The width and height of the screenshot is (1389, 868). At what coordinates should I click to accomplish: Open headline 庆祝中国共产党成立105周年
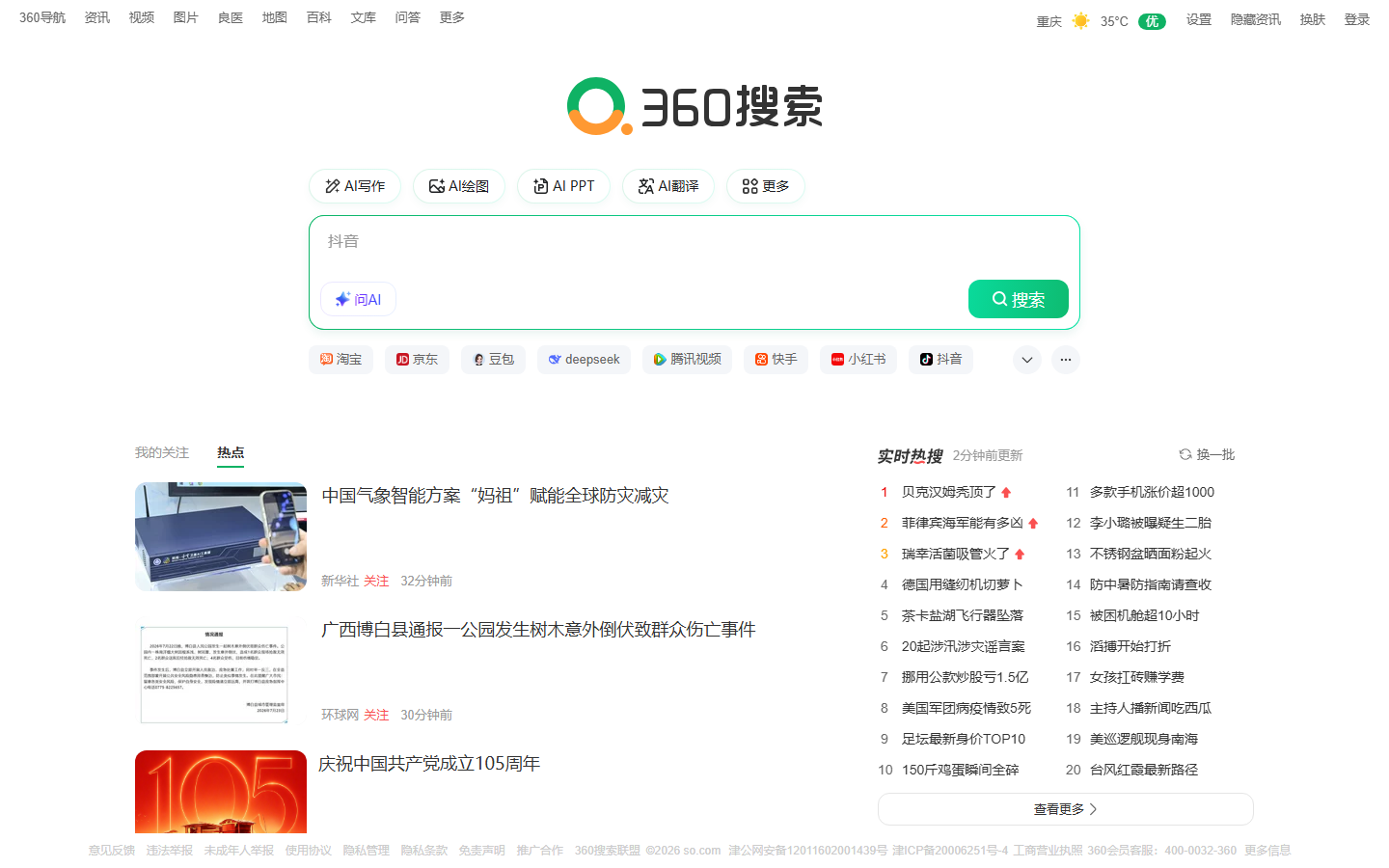(x=429, y=764)
